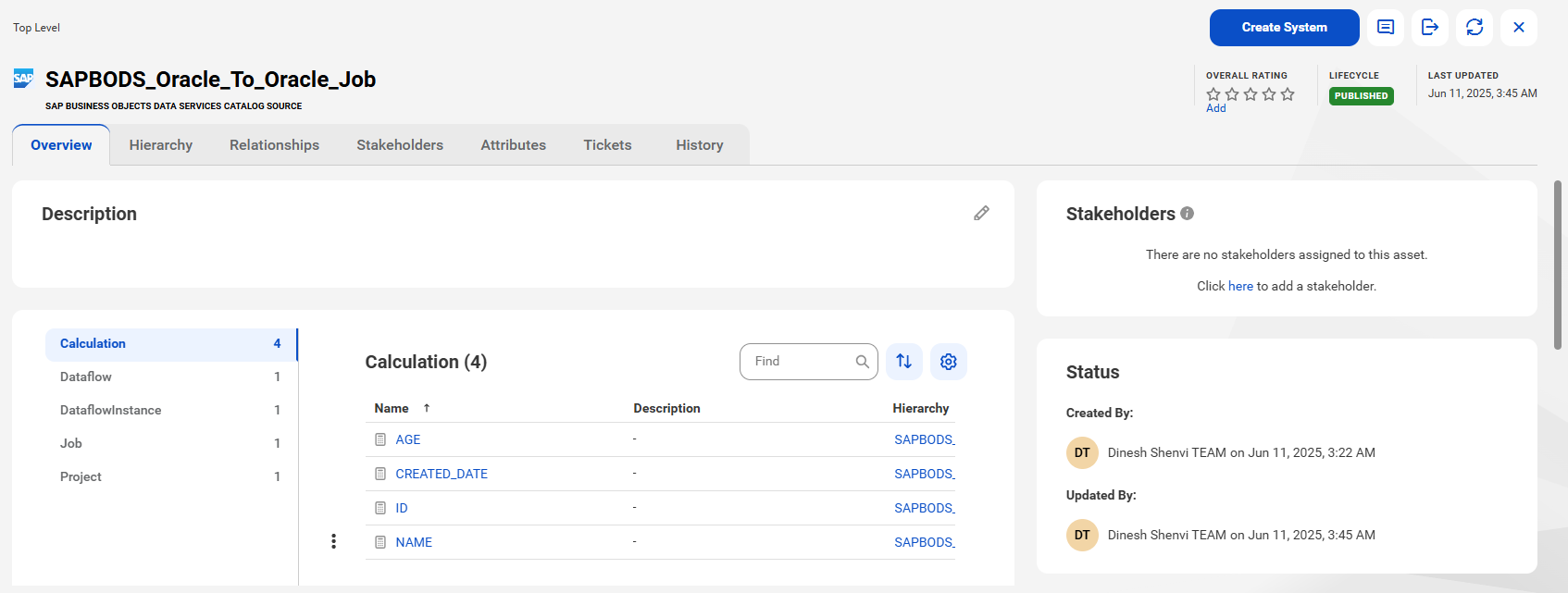This screenshot has width=1568, height=593.
Task: Open the table settings gear icon
Action: pos(949,362)
